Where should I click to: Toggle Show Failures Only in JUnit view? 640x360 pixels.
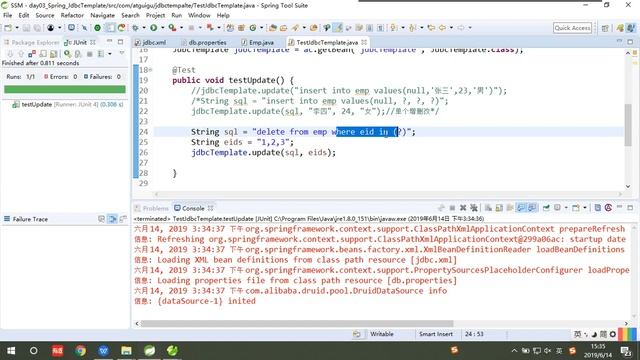coord(32,53)
